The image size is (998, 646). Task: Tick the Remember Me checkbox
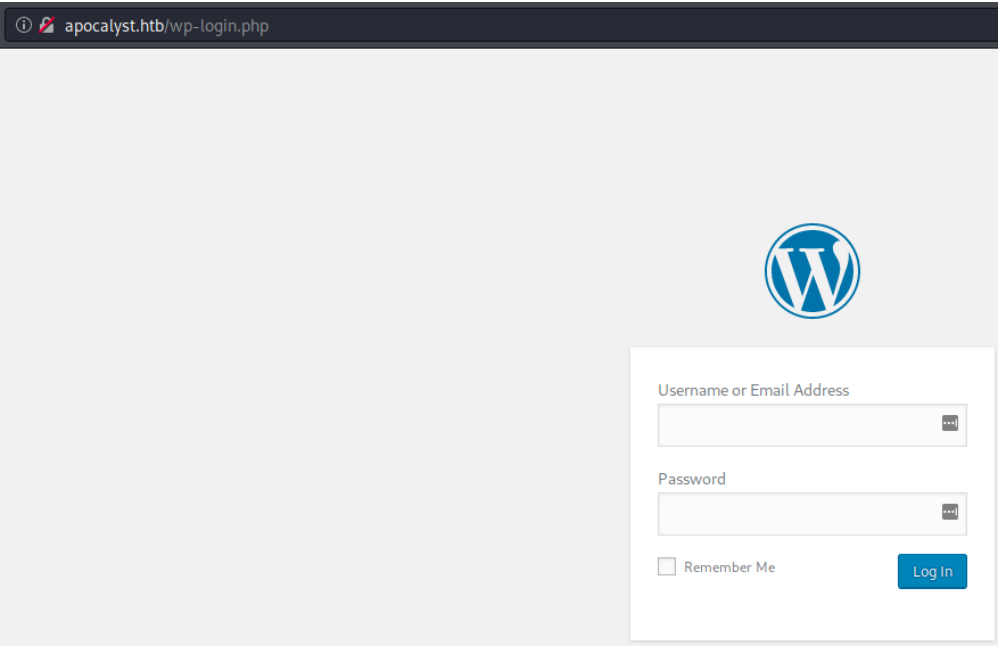click(666, 566)
